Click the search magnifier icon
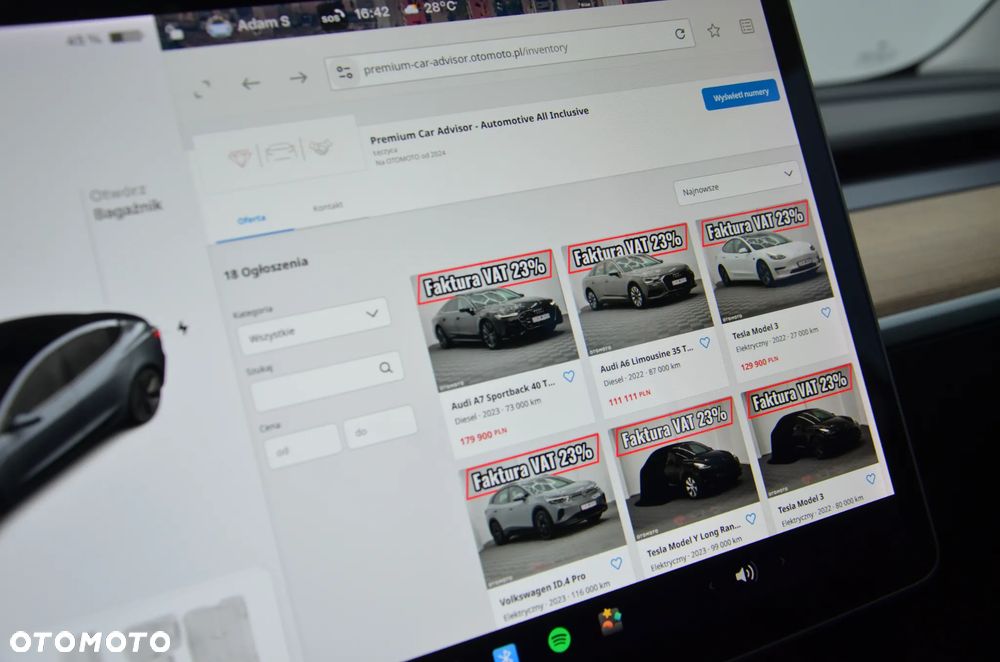The height and width of the screenshot is (662, 1000). [386, 368]
